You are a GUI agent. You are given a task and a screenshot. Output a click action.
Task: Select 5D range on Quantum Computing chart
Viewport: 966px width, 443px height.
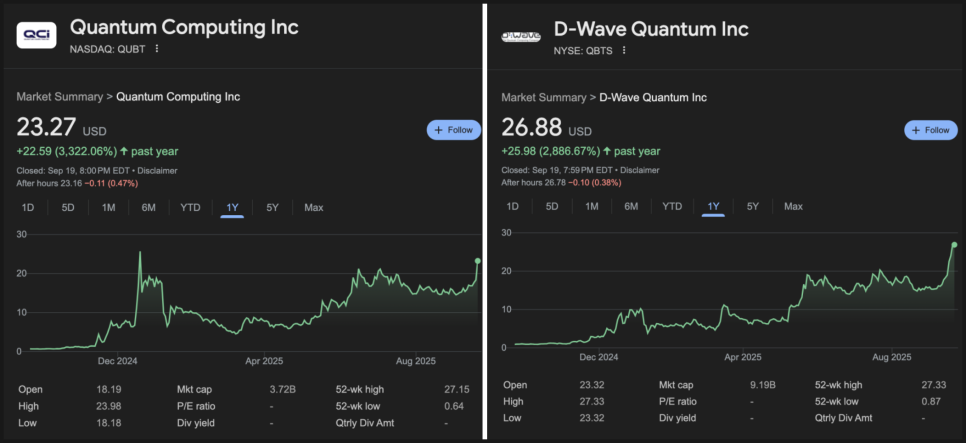pos(68,208)
